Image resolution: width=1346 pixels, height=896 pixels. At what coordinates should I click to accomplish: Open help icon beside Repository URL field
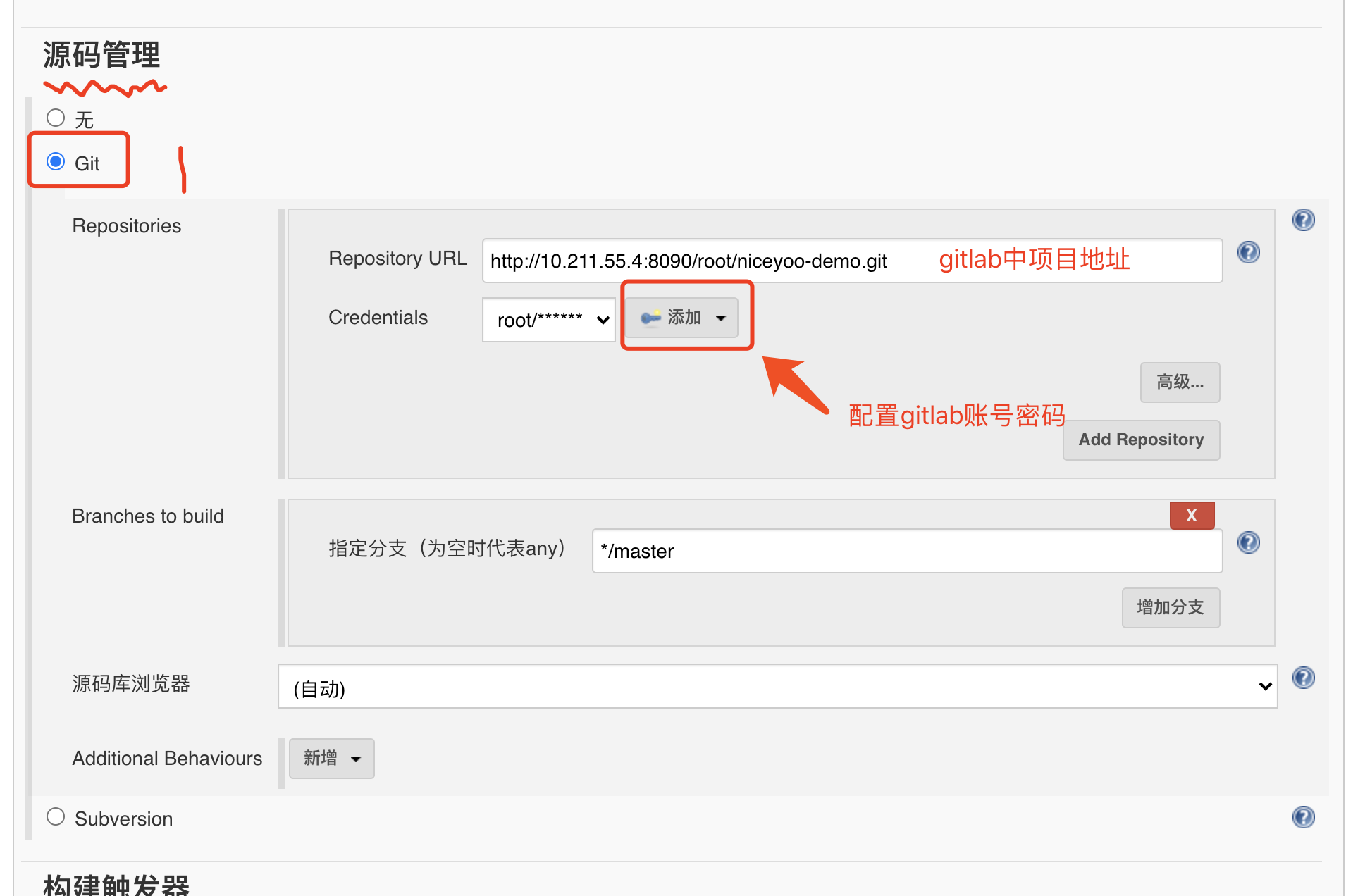tap(1248, 252)
